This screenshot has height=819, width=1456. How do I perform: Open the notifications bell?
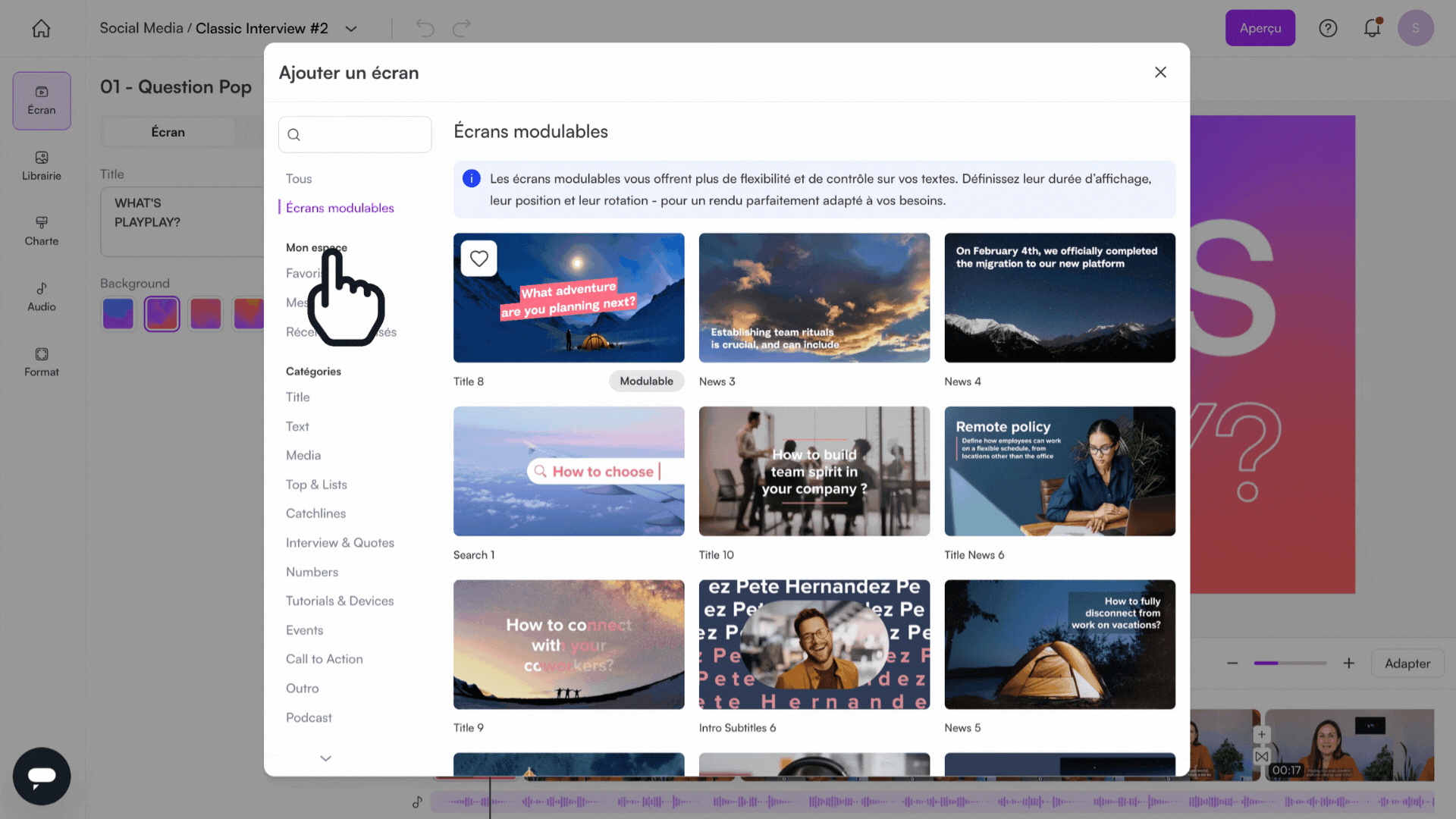click(x=1372, y=28)
